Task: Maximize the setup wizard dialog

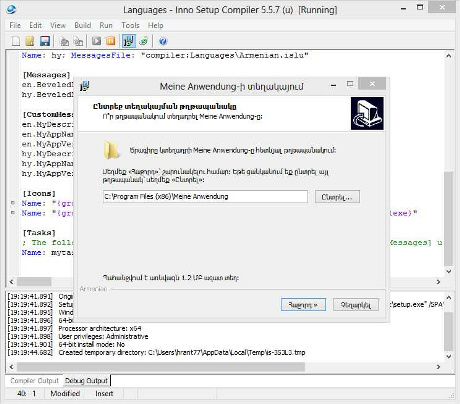Action: (x=350, y=84)
